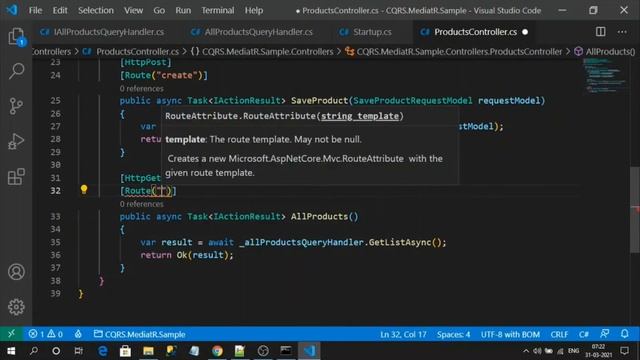Open the Explorer view in activity bar

[x=16, y=37]
